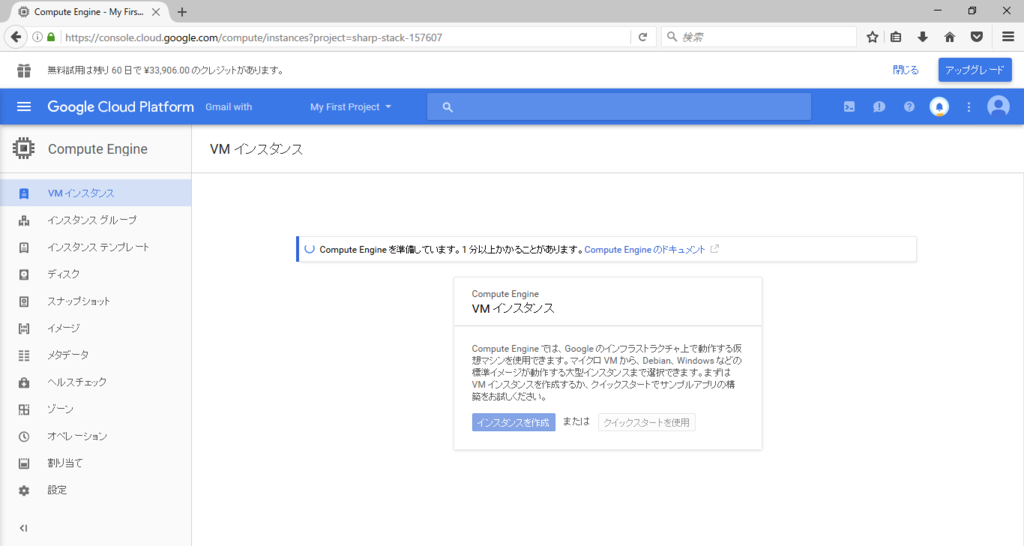The width and height of the screenshot is (1024, 546).
Task: Click the Gmail with text in header
Action: tap(229, 106)
